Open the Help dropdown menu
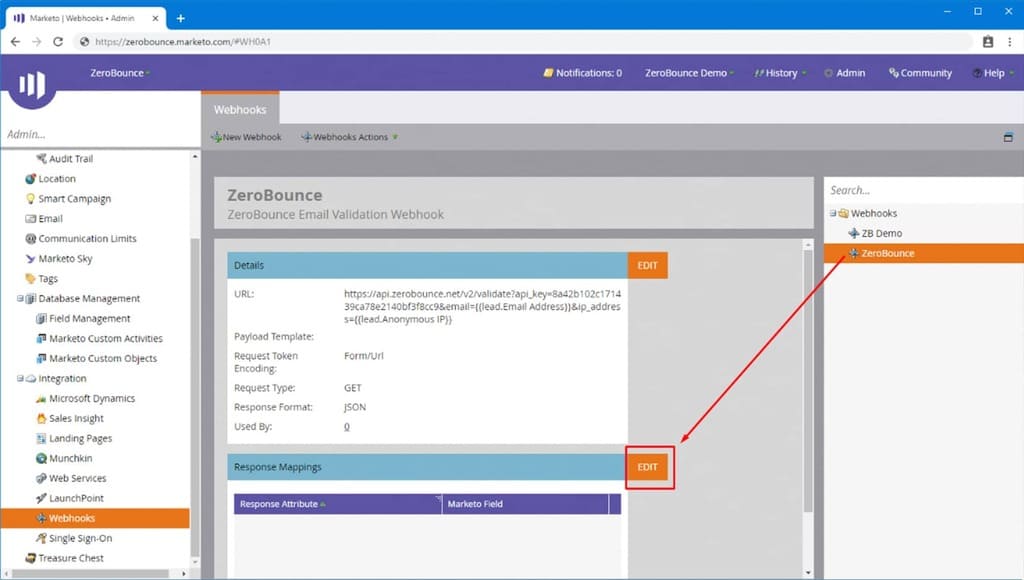Viewport: 1024px width, 580px height. pyautogui.click(x=993, y=73)
